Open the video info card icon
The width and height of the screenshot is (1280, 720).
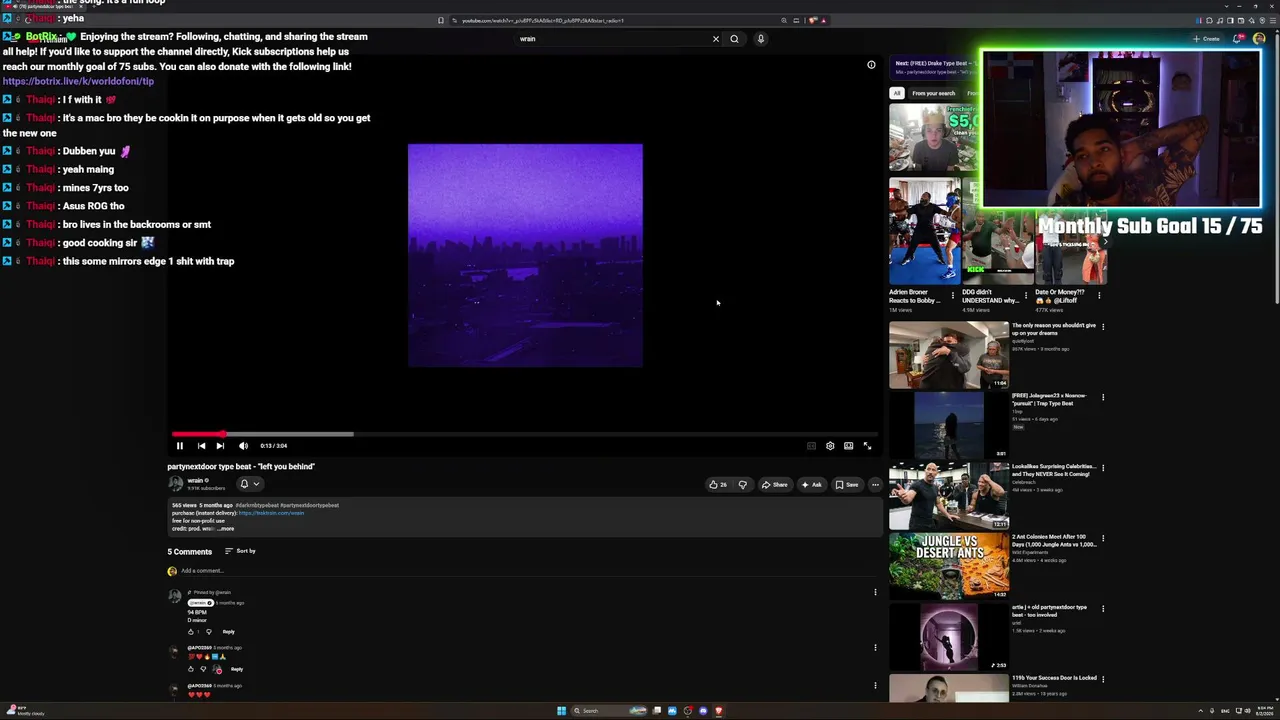871,65
